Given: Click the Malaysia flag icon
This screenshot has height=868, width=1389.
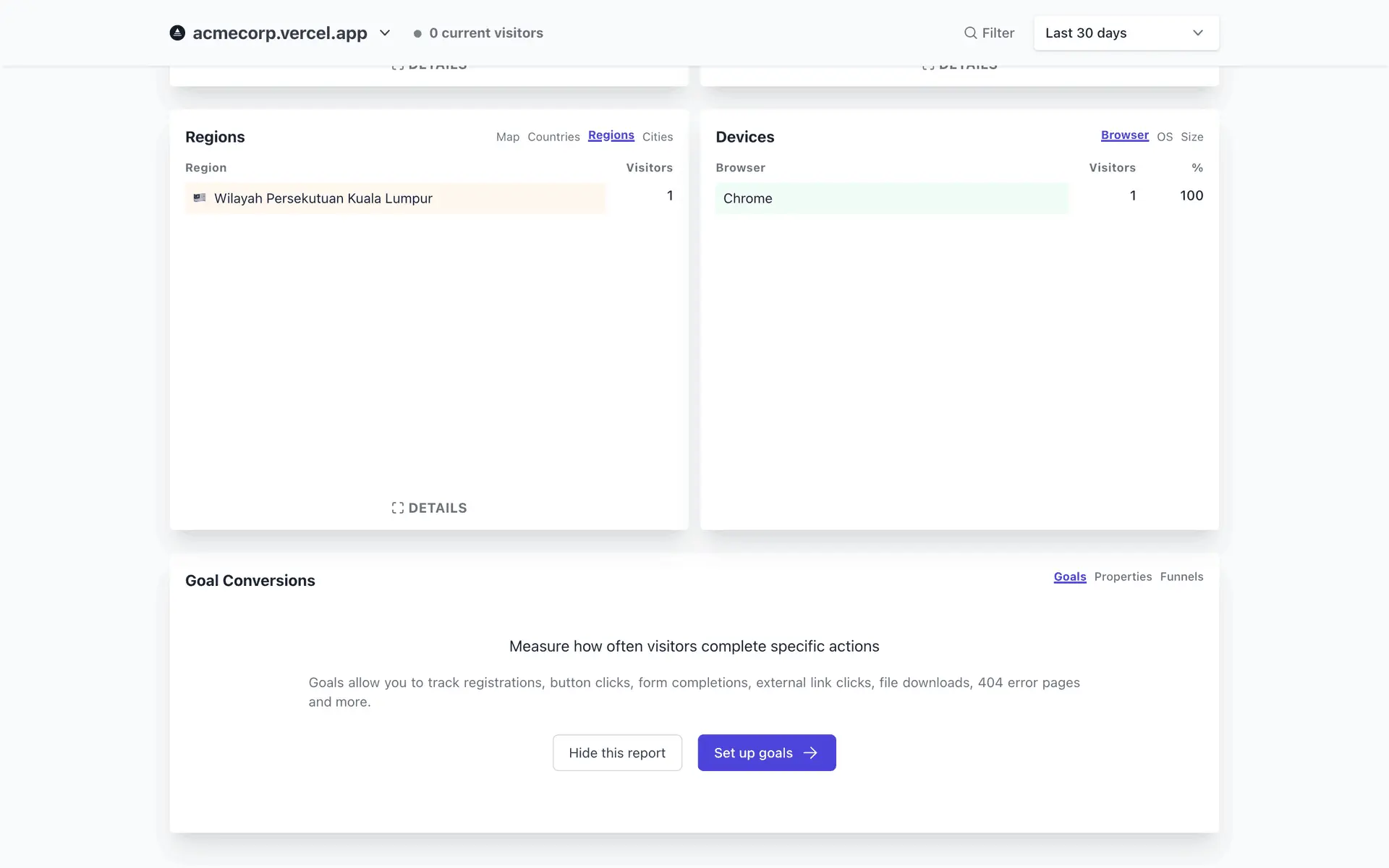Looking at the screenshot, I should coord(200,197).
